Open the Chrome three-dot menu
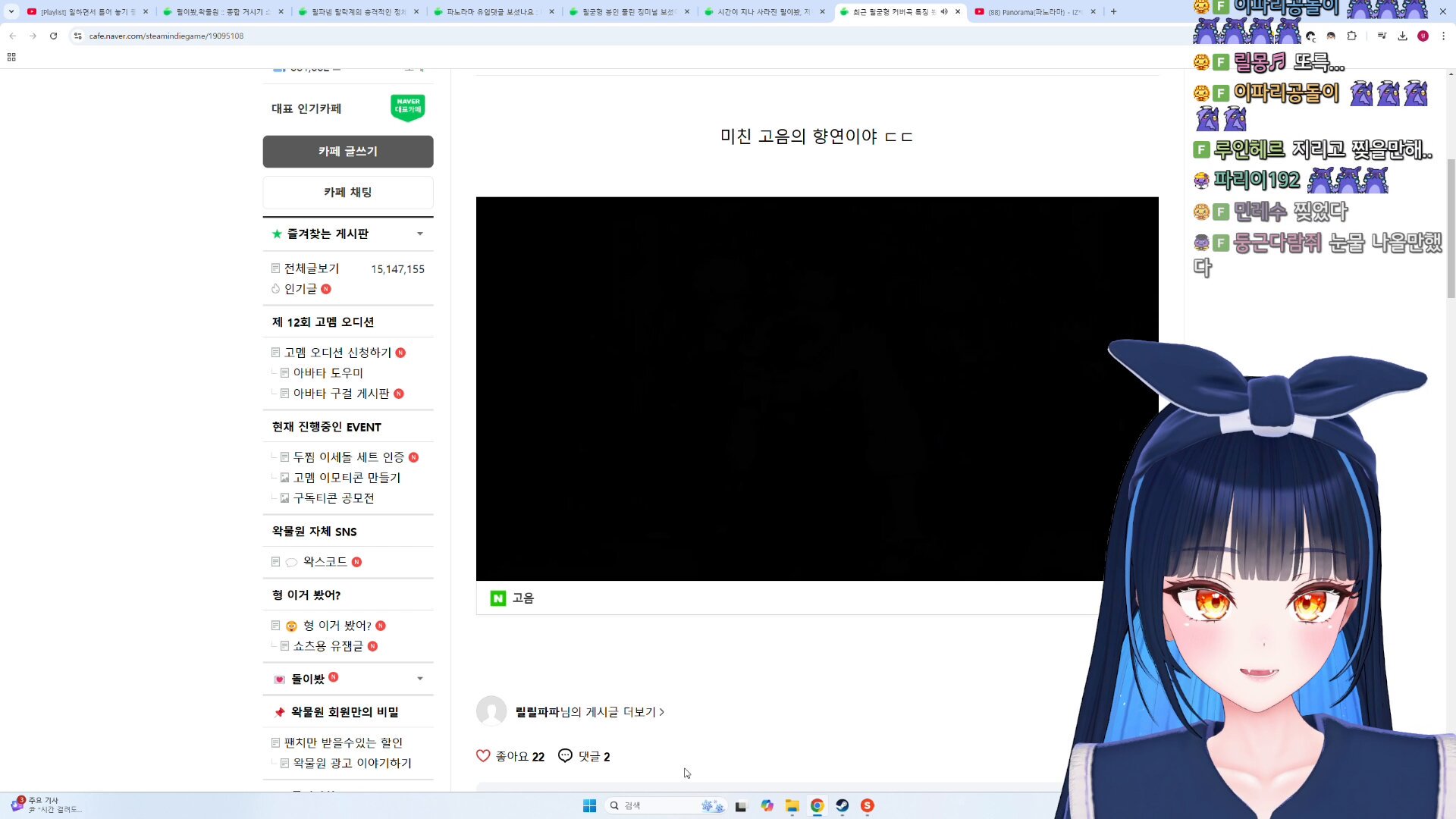Screen dimensions: 1456x819 [1443, 36]
